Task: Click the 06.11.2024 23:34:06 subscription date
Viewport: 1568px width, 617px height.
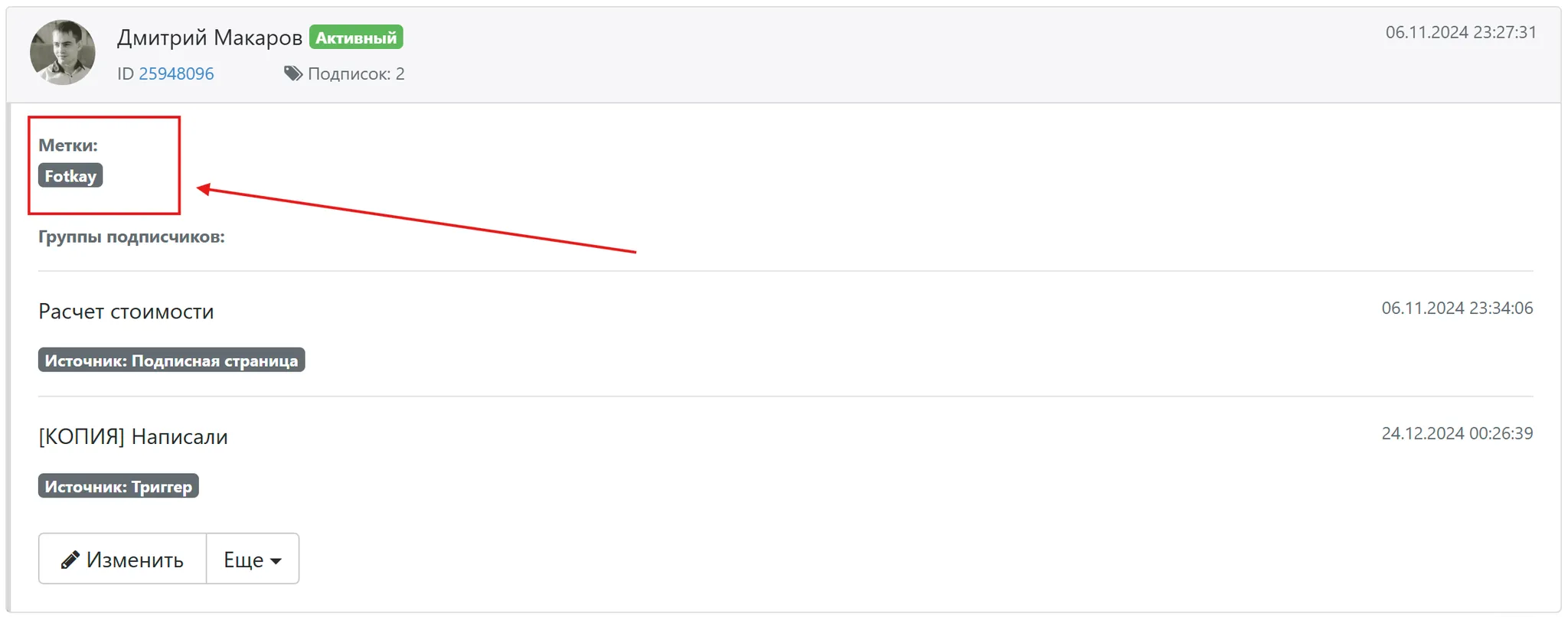Action: pyautogui.click(x=1457, y=308)
